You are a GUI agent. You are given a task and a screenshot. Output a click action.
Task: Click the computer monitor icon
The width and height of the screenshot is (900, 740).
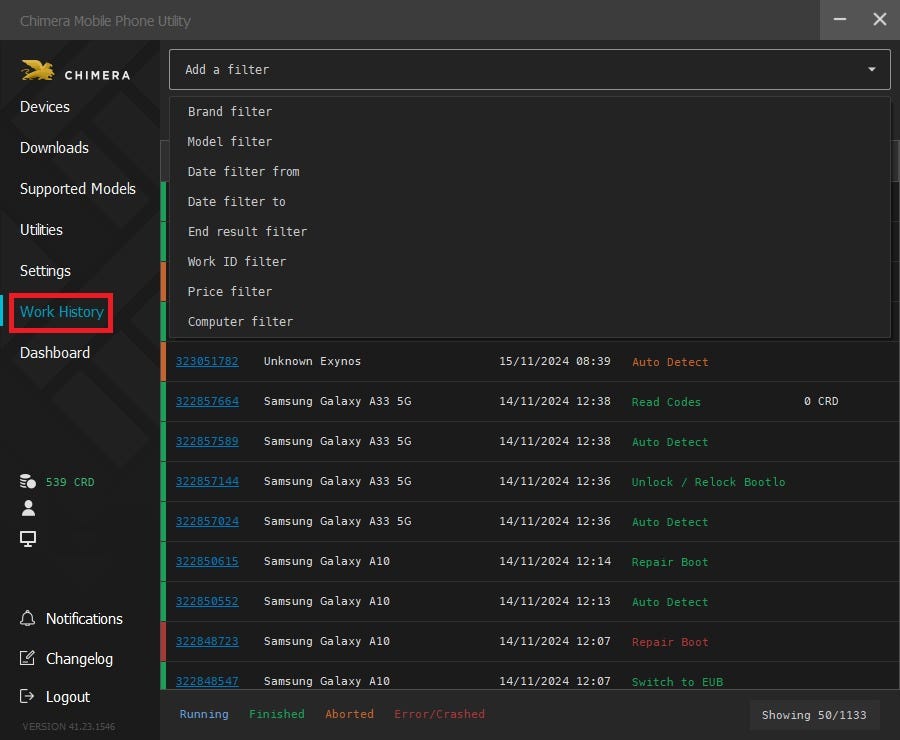tap(28, 538)
